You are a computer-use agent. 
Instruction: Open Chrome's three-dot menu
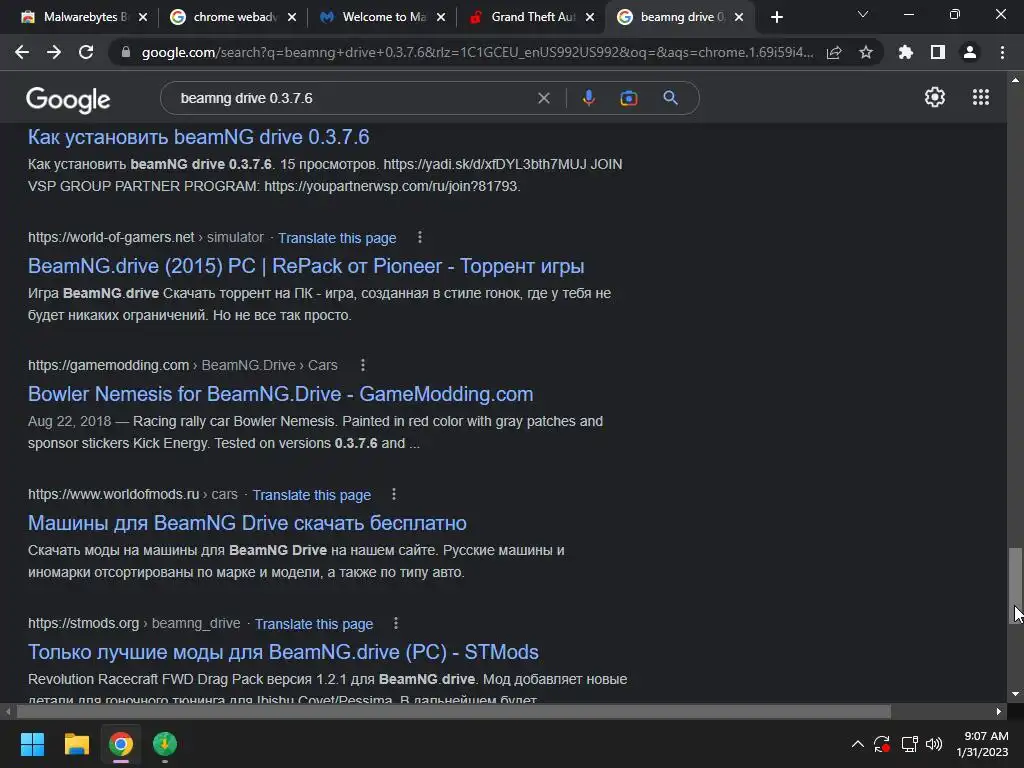pos(1002,52)
